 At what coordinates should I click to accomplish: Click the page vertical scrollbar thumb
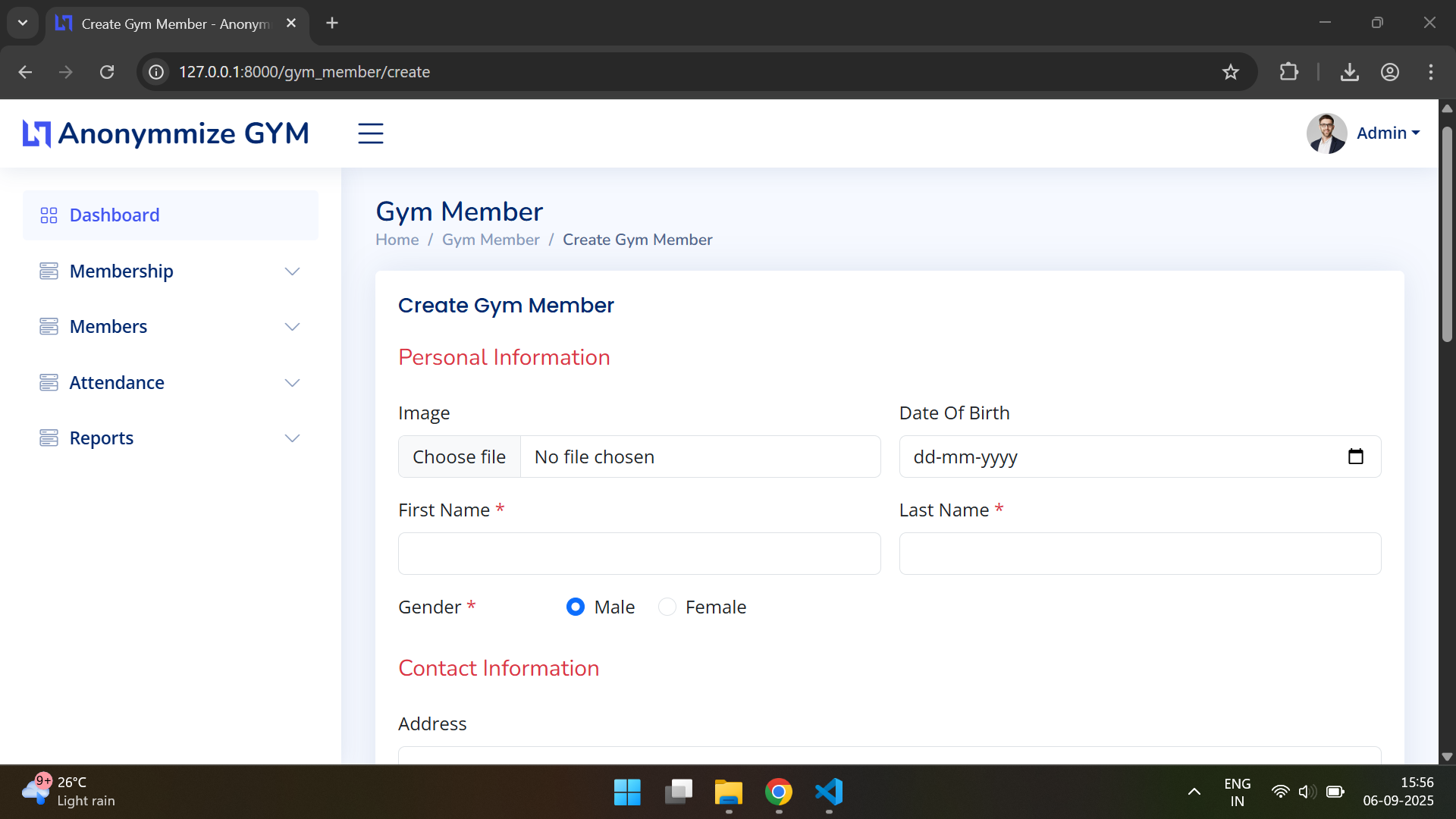[x=1447, y=235]
